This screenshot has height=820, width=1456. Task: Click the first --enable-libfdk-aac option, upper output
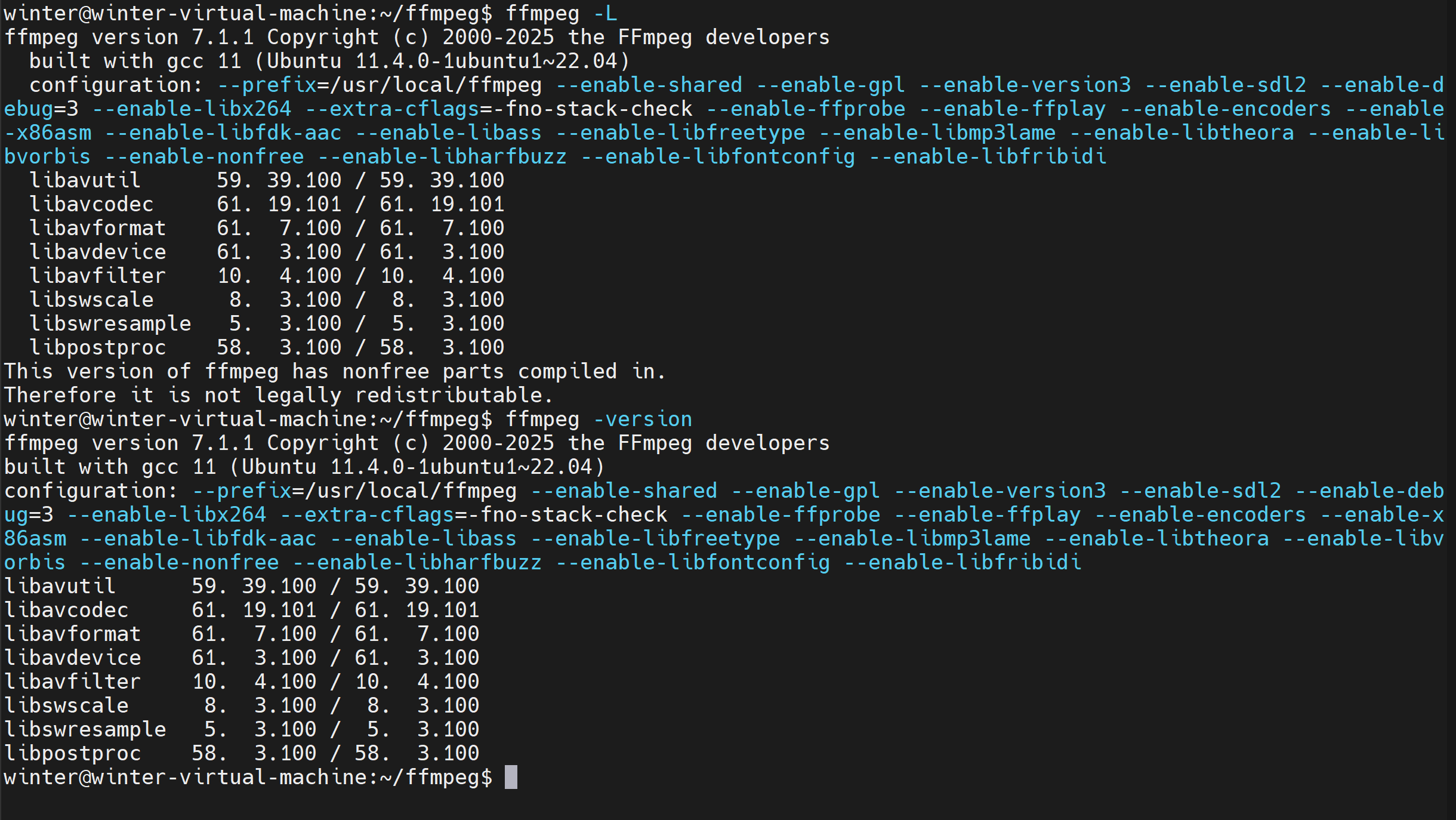[223, 132]
